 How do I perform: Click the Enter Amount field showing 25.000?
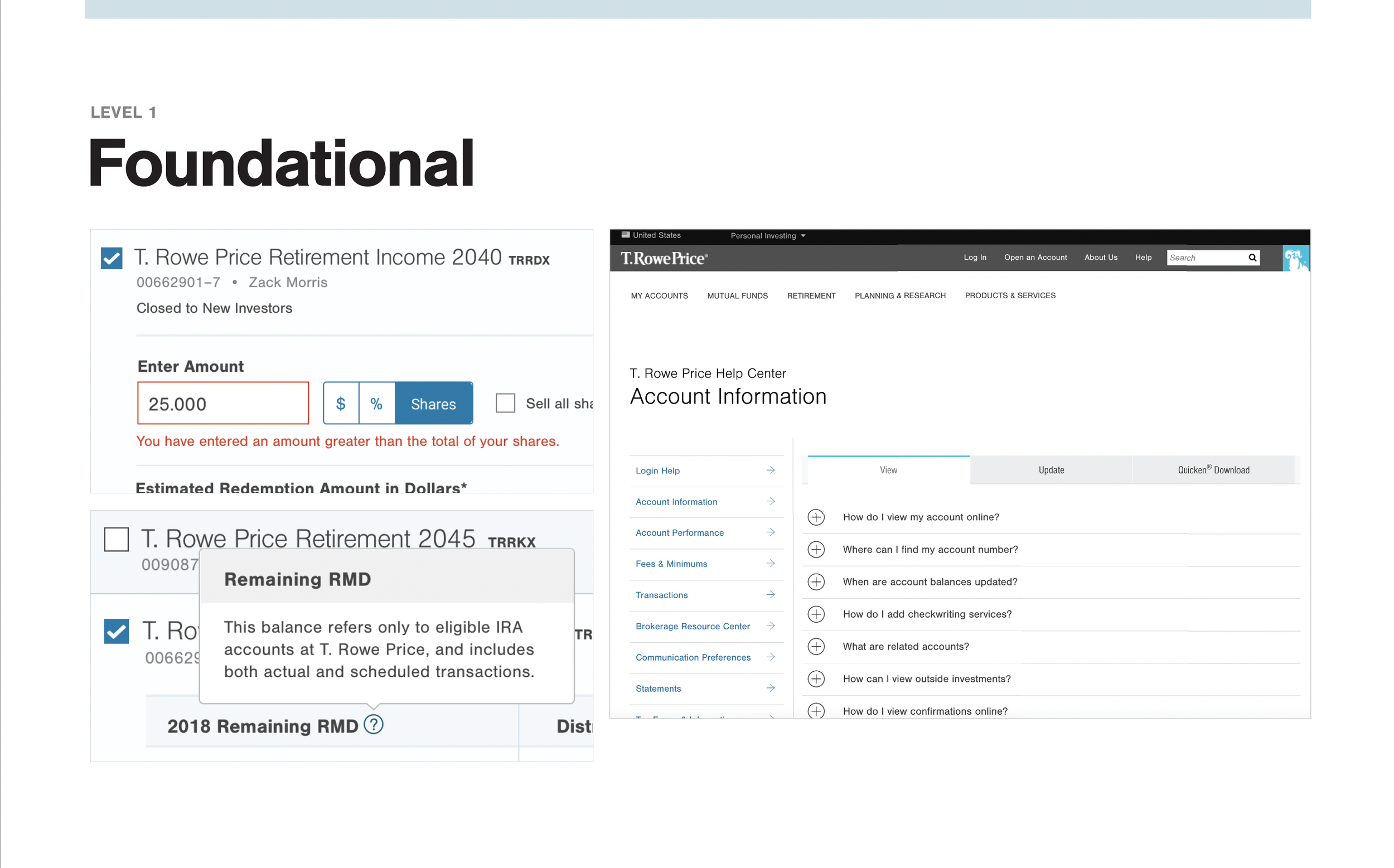[x=223, y=403]
